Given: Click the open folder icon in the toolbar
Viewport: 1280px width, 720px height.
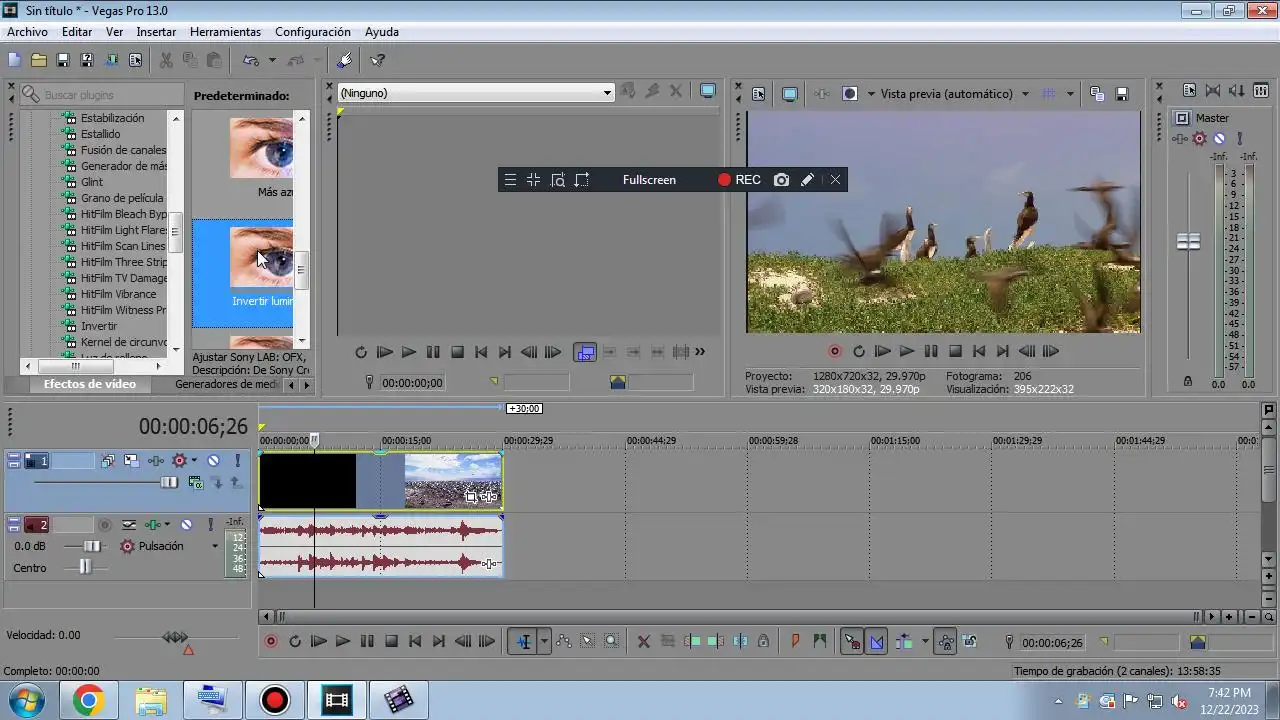Looking at the screenshot, I should pyautogui.click(x=38, y=60).
